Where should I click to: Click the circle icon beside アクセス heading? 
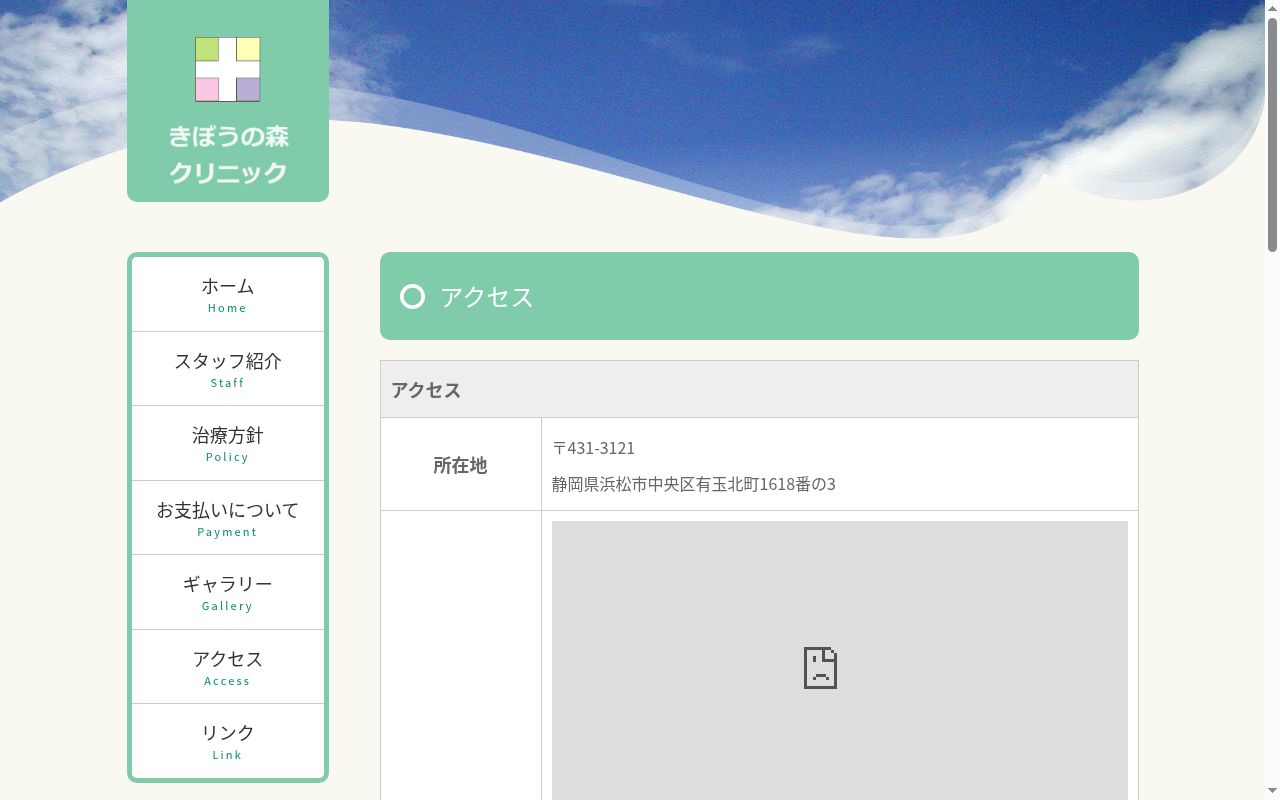pyautogui.click(x=412, y=297)
